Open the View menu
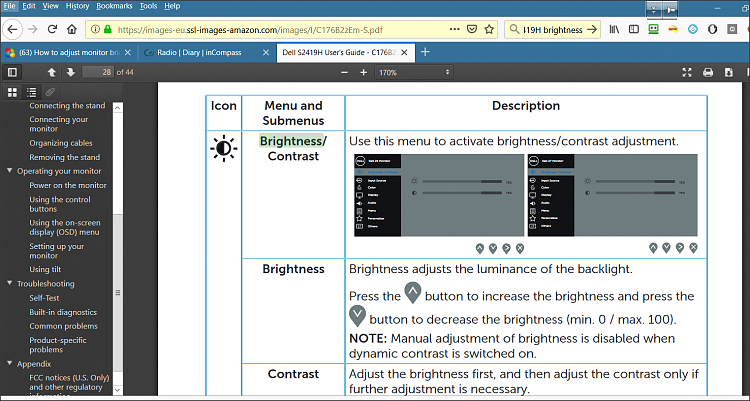This screenshot has width=750, height=401. click(x=50, y=6)
